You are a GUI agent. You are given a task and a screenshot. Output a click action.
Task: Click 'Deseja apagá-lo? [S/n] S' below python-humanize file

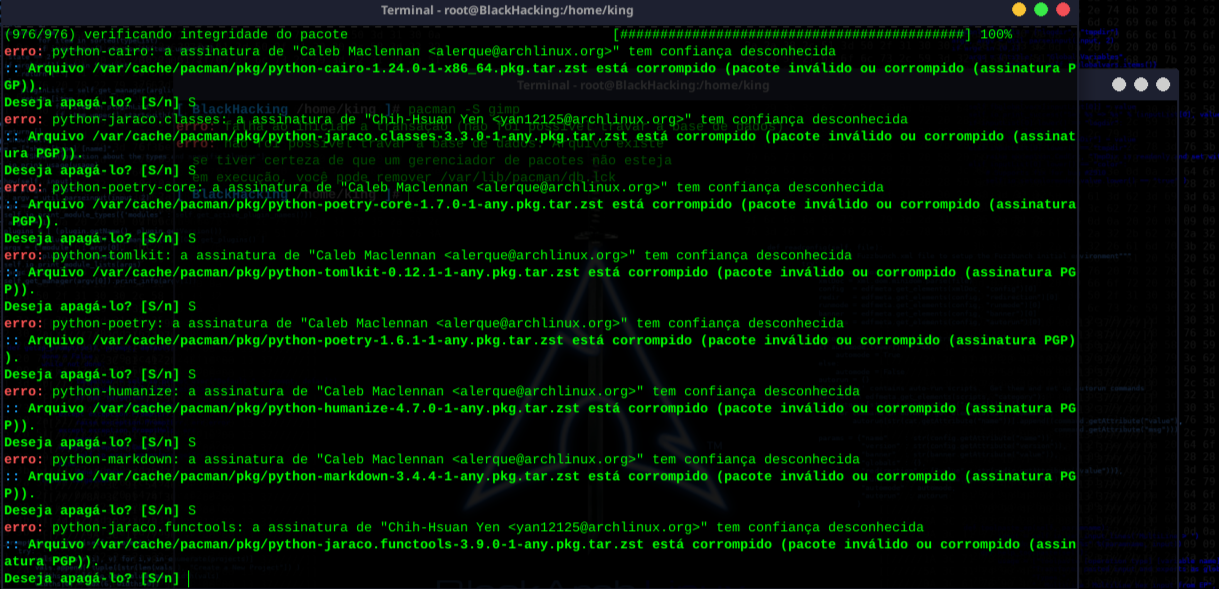(100, 442)
